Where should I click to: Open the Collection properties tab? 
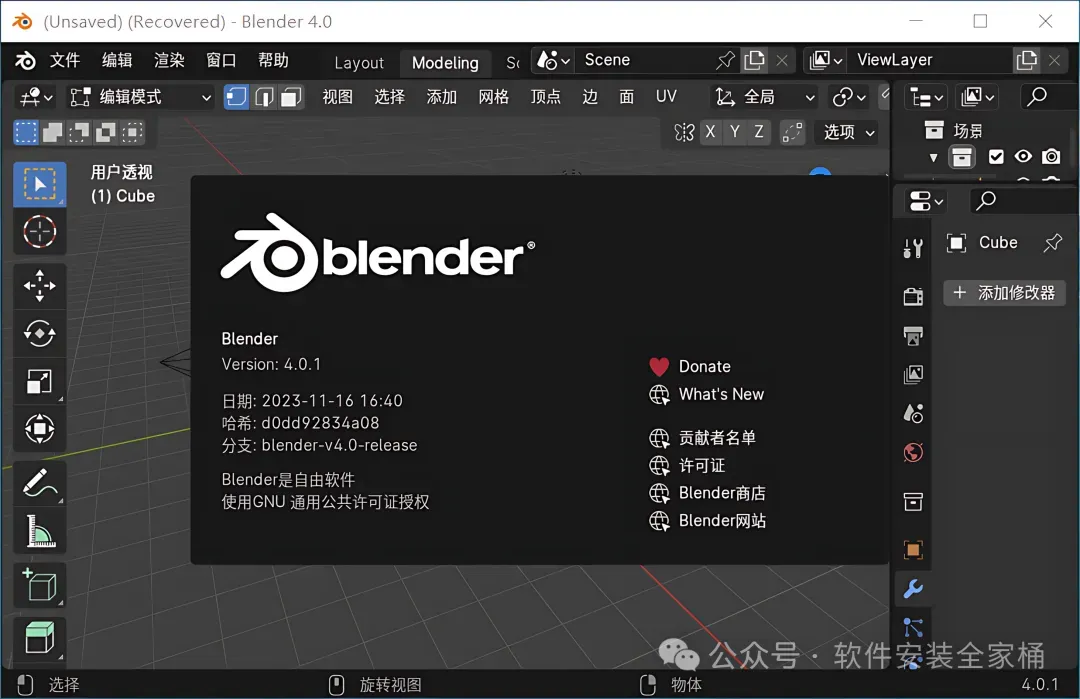click(913, 501)
